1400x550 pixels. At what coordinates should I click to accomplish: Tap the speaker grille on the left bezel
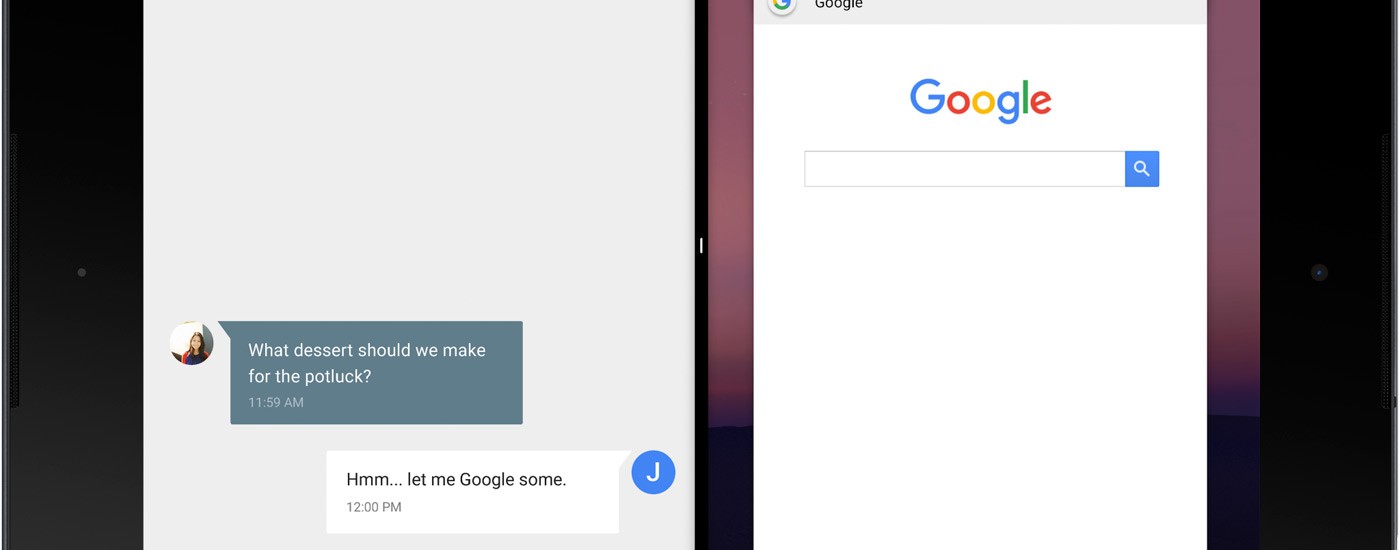tap(13, 270)
